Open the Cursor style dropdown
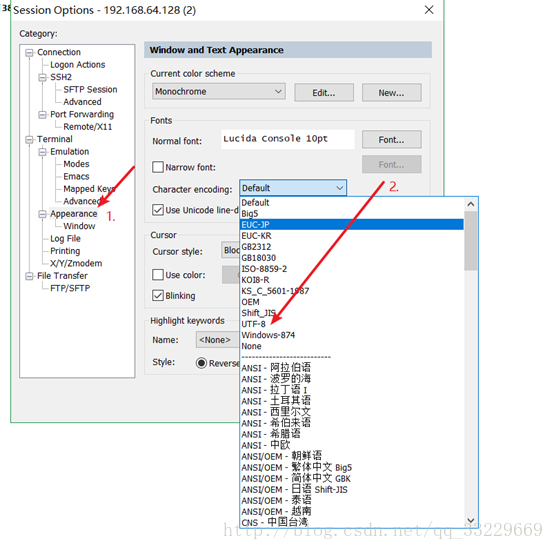 pos(230,250)
